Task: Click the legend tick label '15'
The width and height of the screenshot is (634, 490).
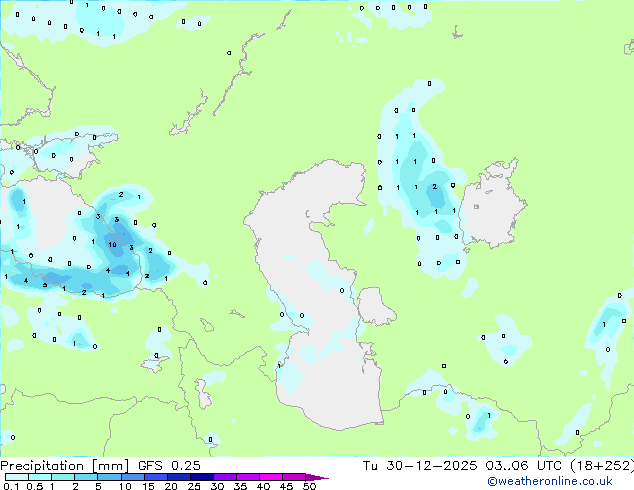Action: point(148,486)
